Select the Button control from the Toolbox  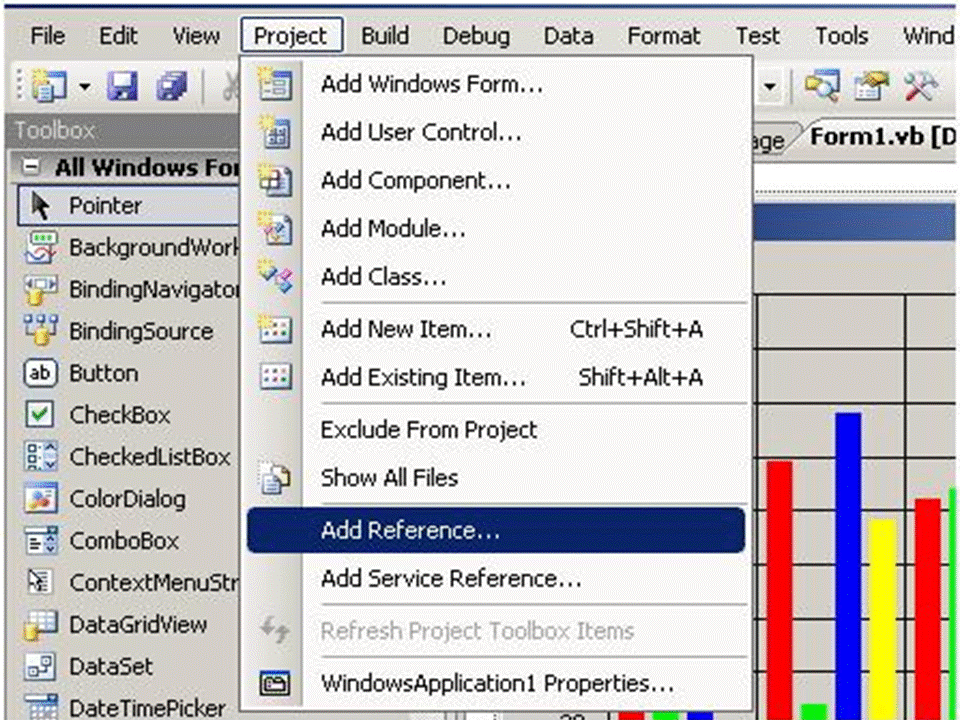click(103, 373)
